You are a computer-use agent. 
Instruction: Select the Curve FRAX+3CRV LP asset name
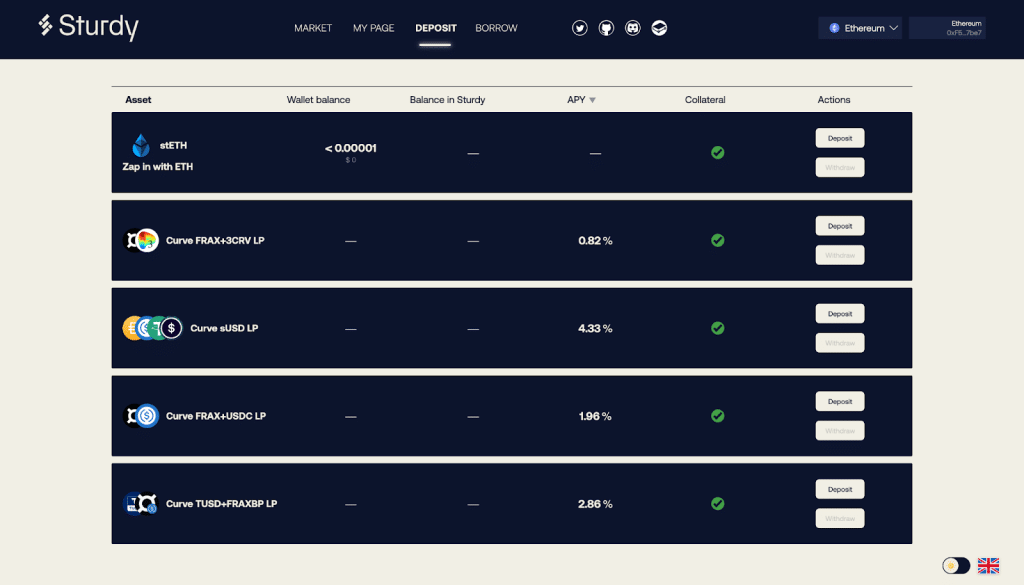tap(215, 240)
